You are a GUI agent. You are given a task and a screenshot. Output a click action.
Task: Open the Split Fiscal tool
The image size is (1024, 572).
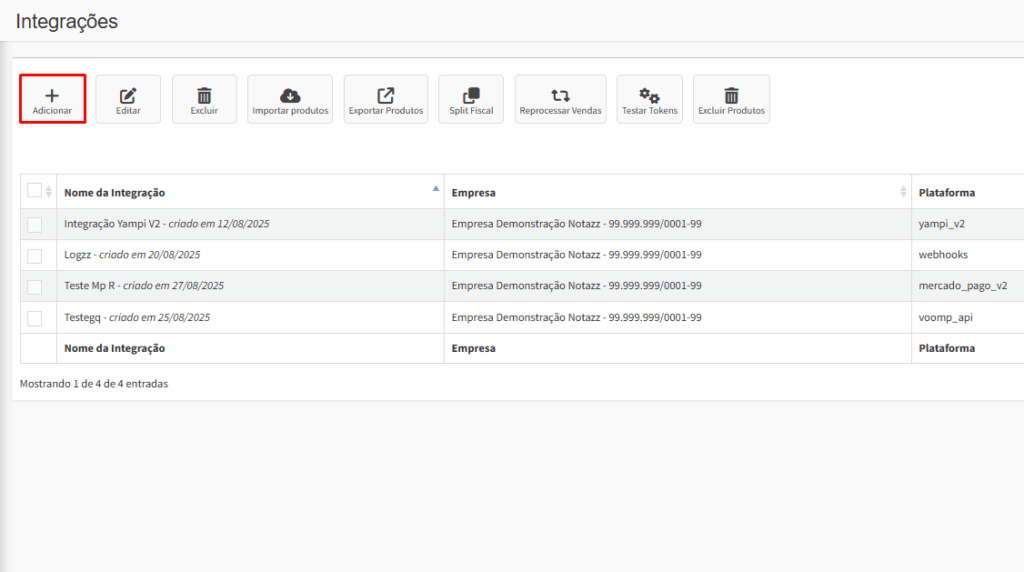(x=471, y=96)
